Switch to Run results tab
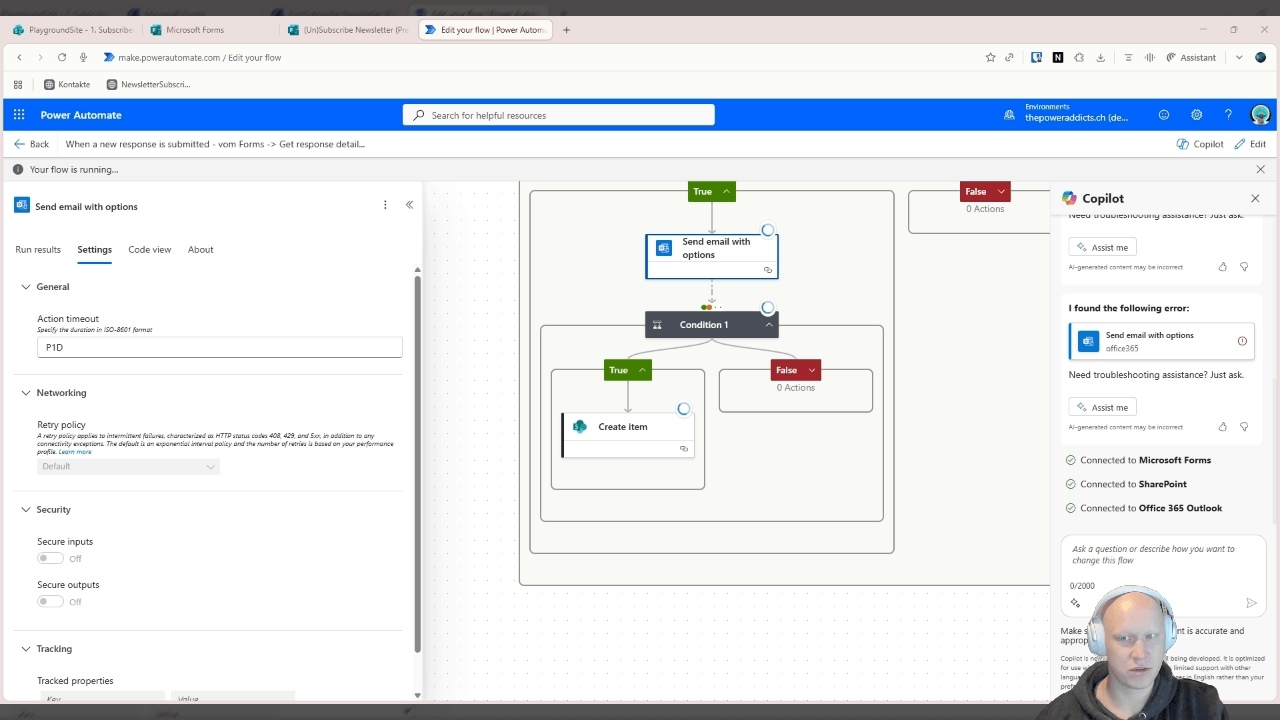The image size is (1280, 720). click(38, 249)
